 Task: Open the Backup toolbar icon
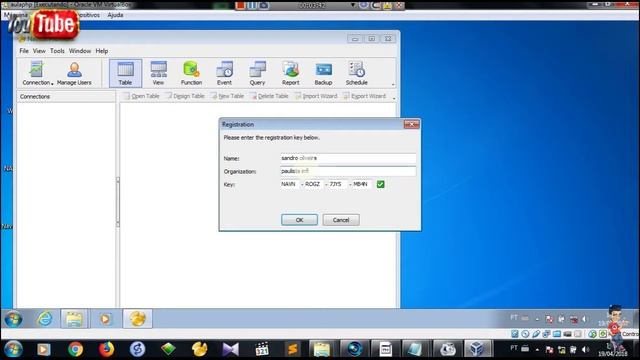click(323, 73)
